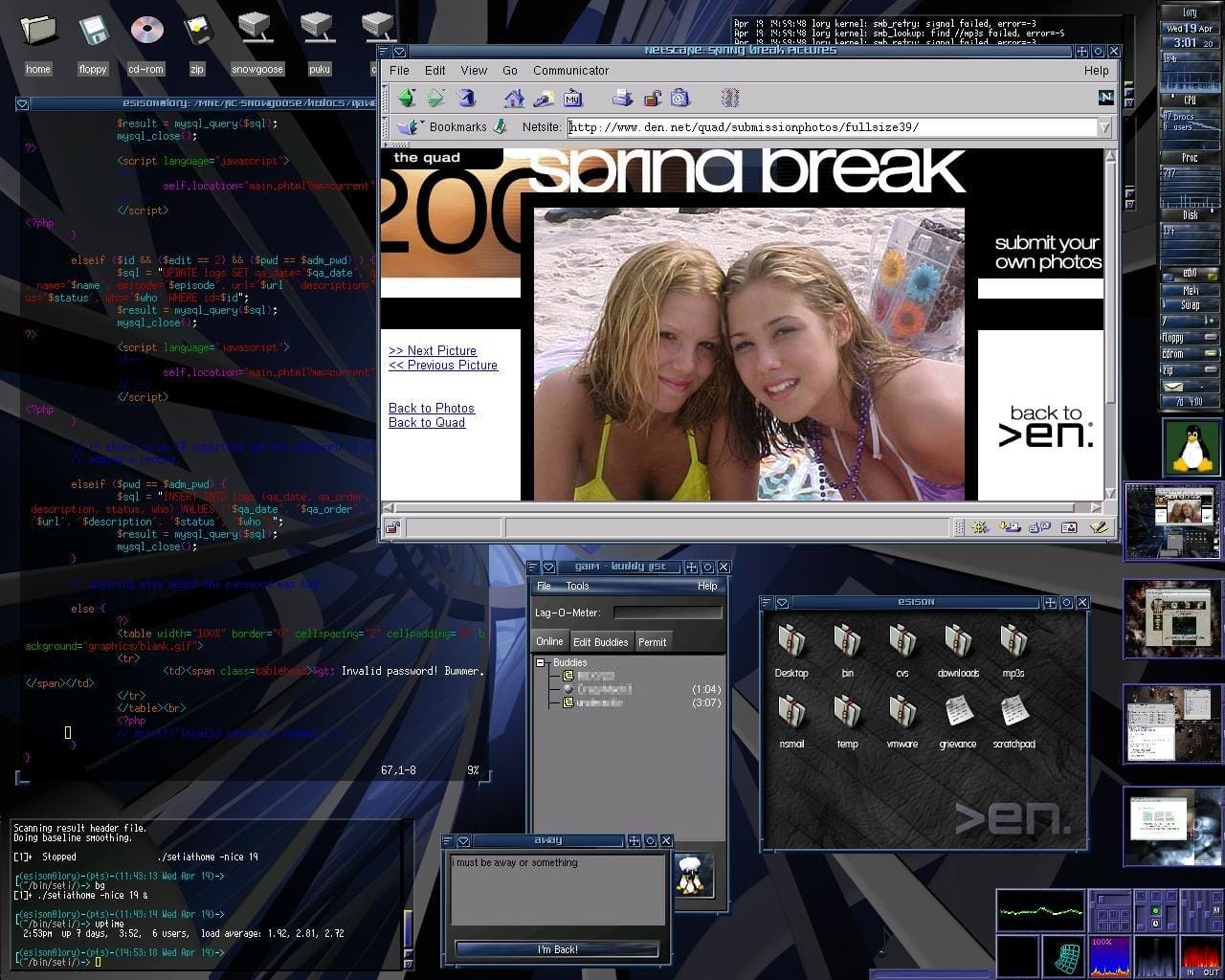Go back in Netscape Navigator
The image size is (1225, 980).
(407, 98)
